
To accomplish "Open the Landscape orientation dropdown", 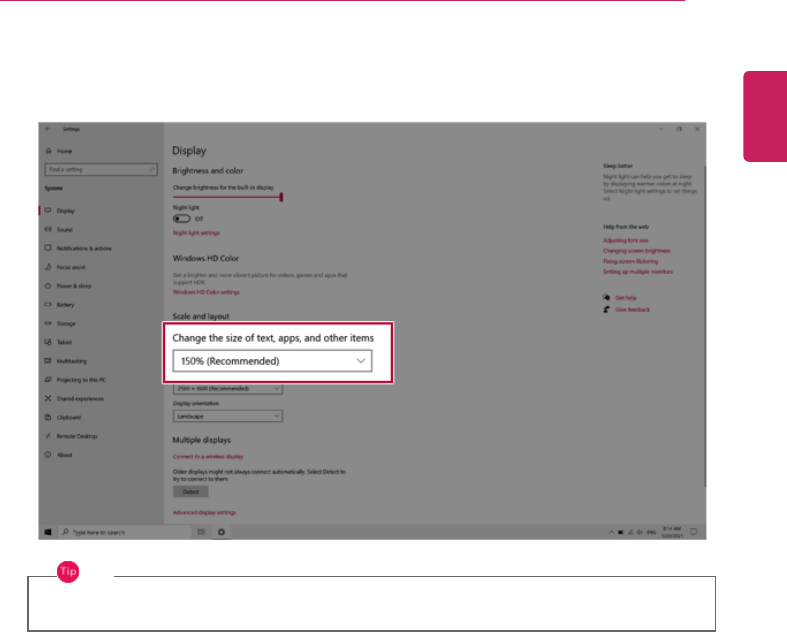I will click(228, 416).
